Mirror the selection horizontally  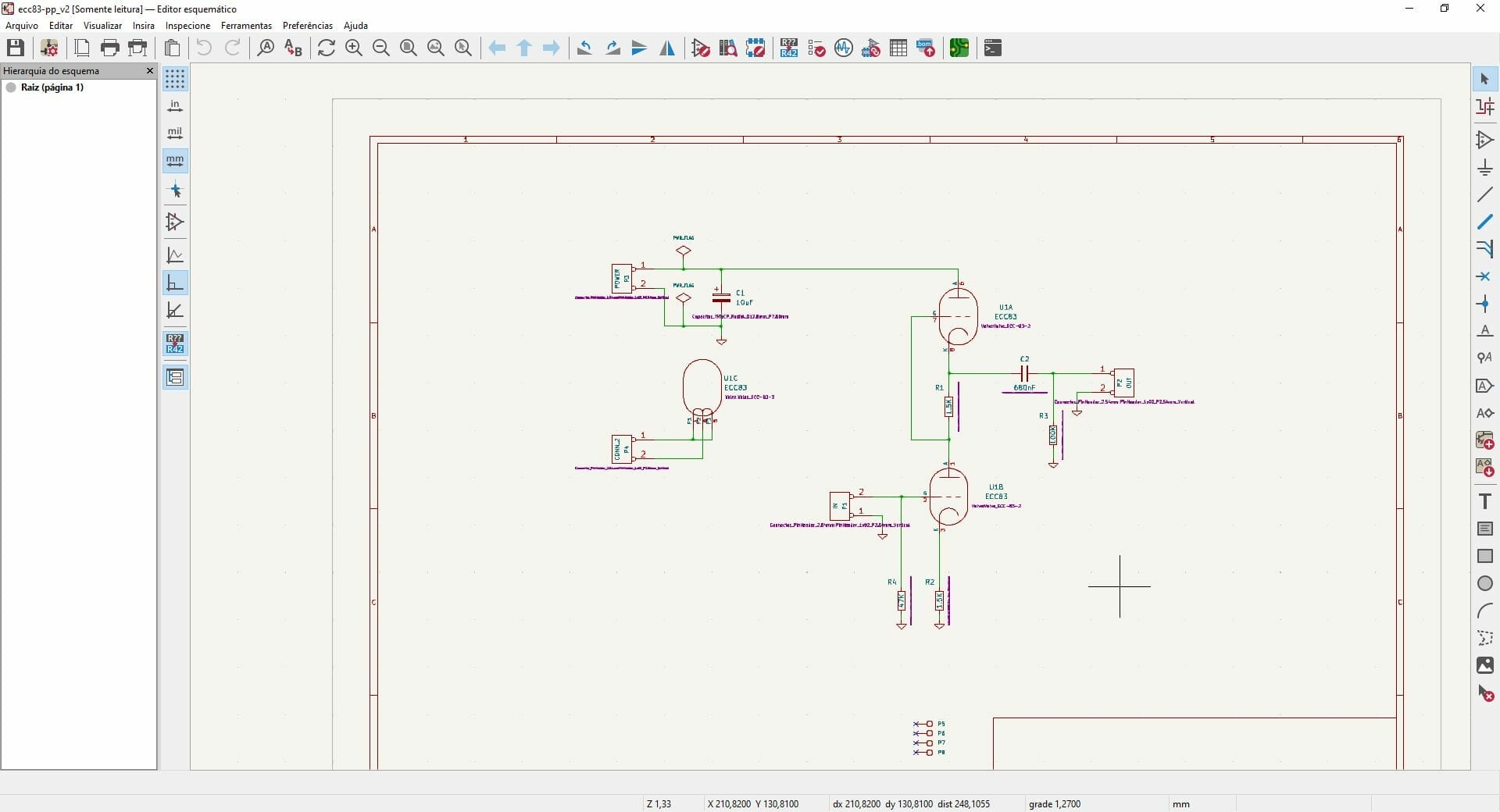(x=668, y=48)
